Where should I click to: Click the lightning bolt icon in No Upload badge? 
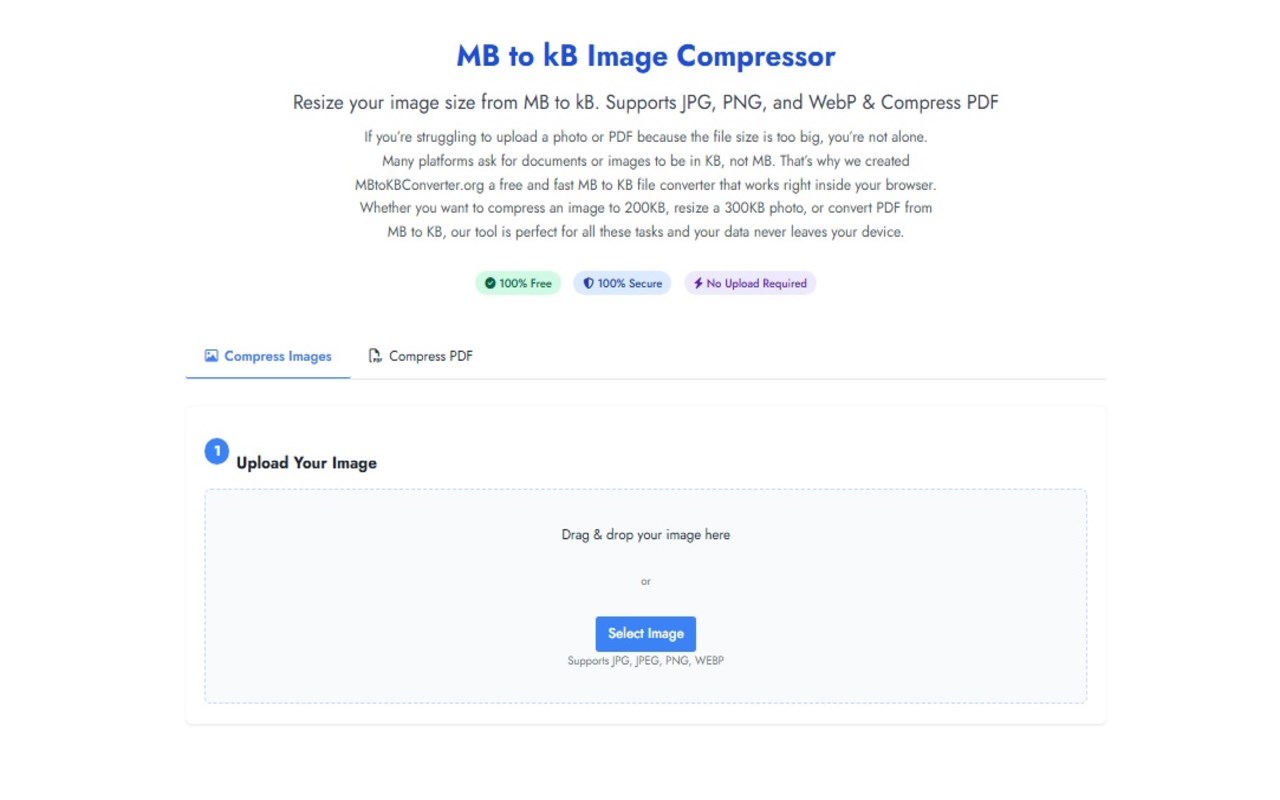pyautogui.click(x=698, y=284)
